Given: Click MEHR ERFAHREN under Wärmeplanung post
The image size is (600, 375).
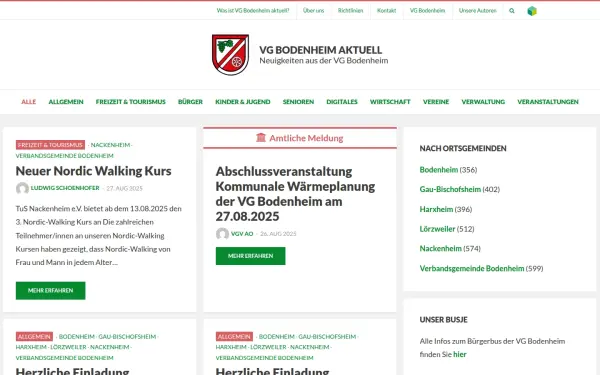Looking at the screenshot, I should point(251,256).
